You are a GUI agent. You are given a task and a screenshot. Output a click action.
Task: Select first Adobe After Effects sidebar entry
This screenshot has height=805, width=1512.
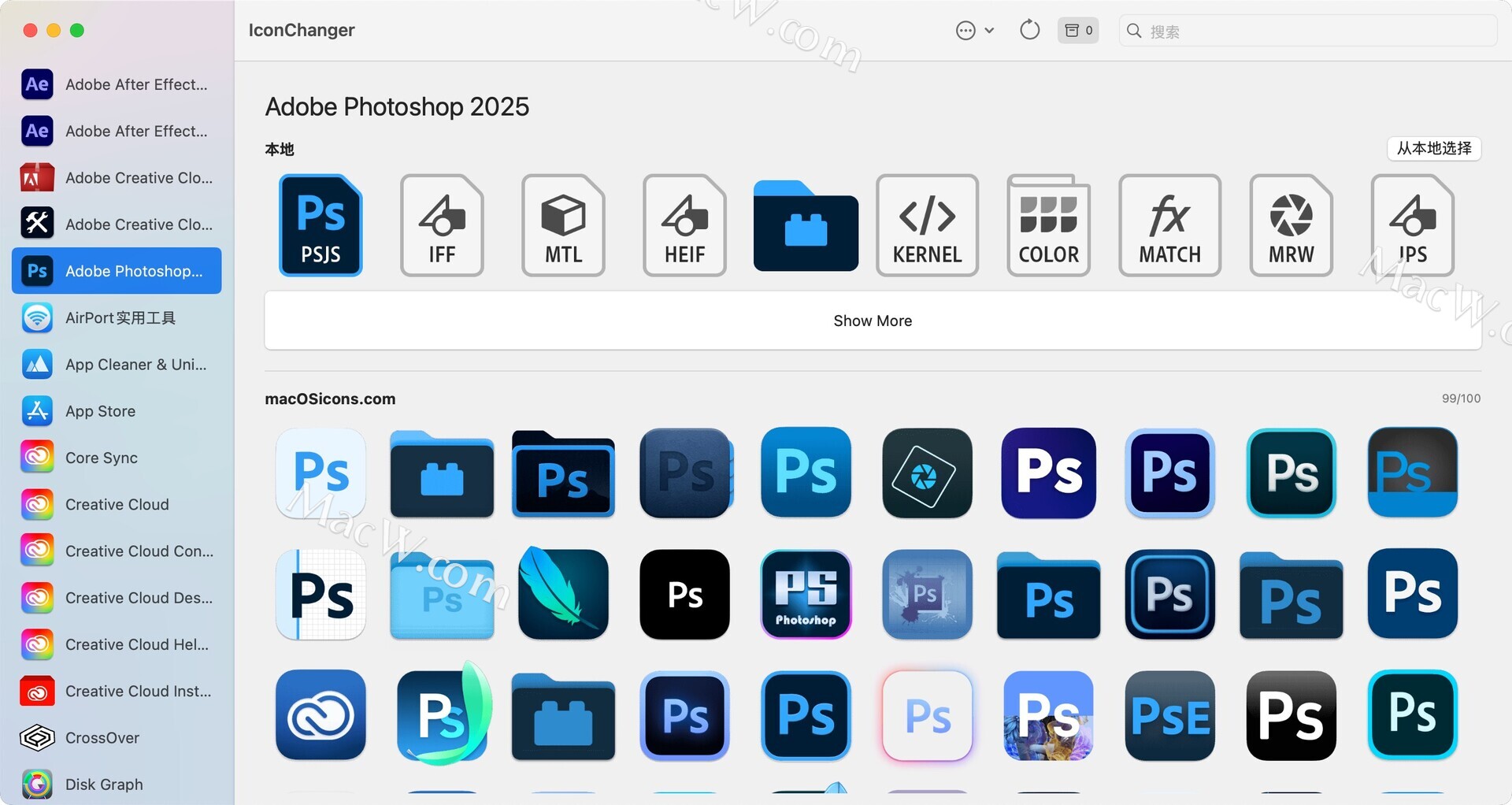[117, 84]
